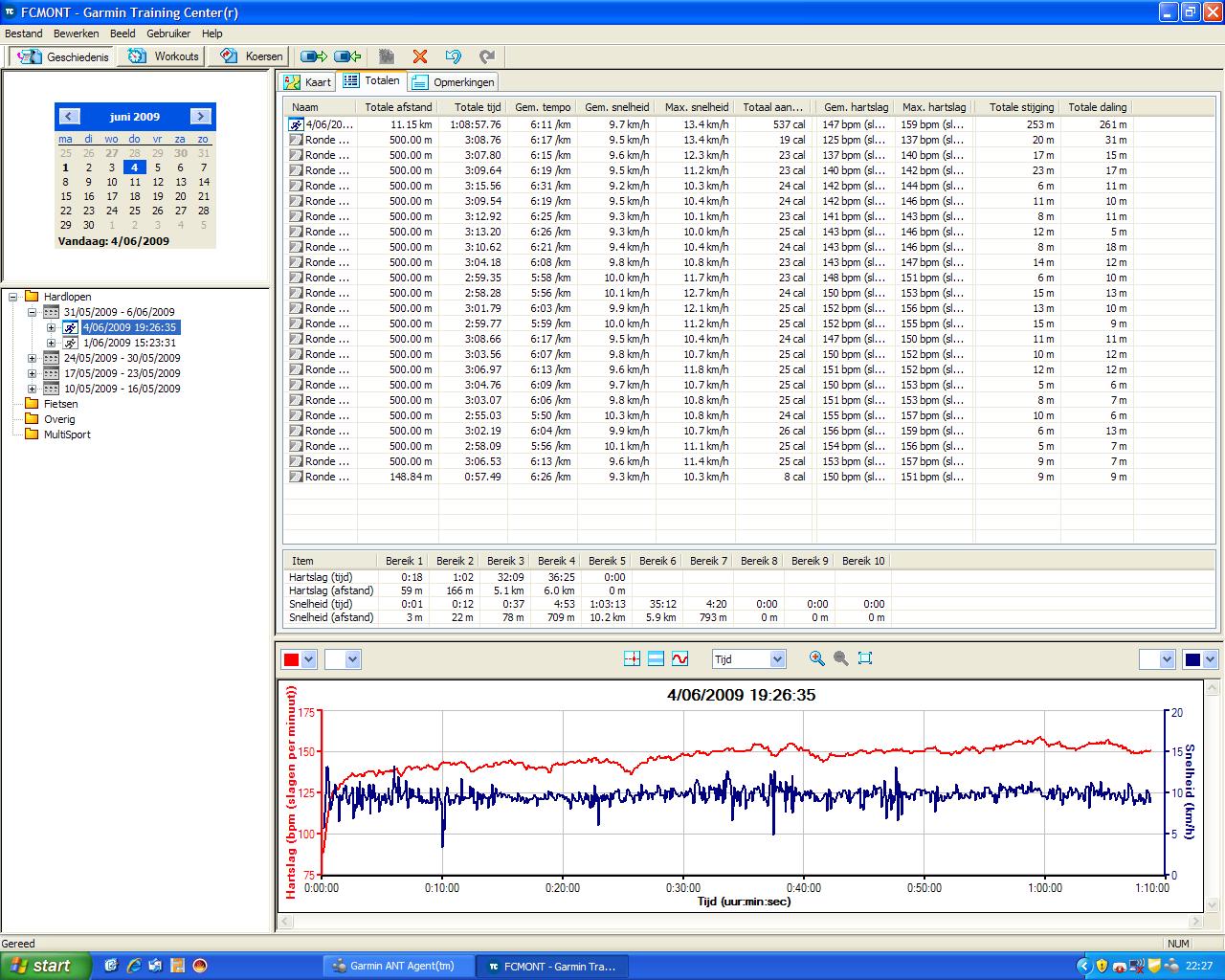Click the Gem. hartslag column header

pyautogui.click(x=855, y=107)
